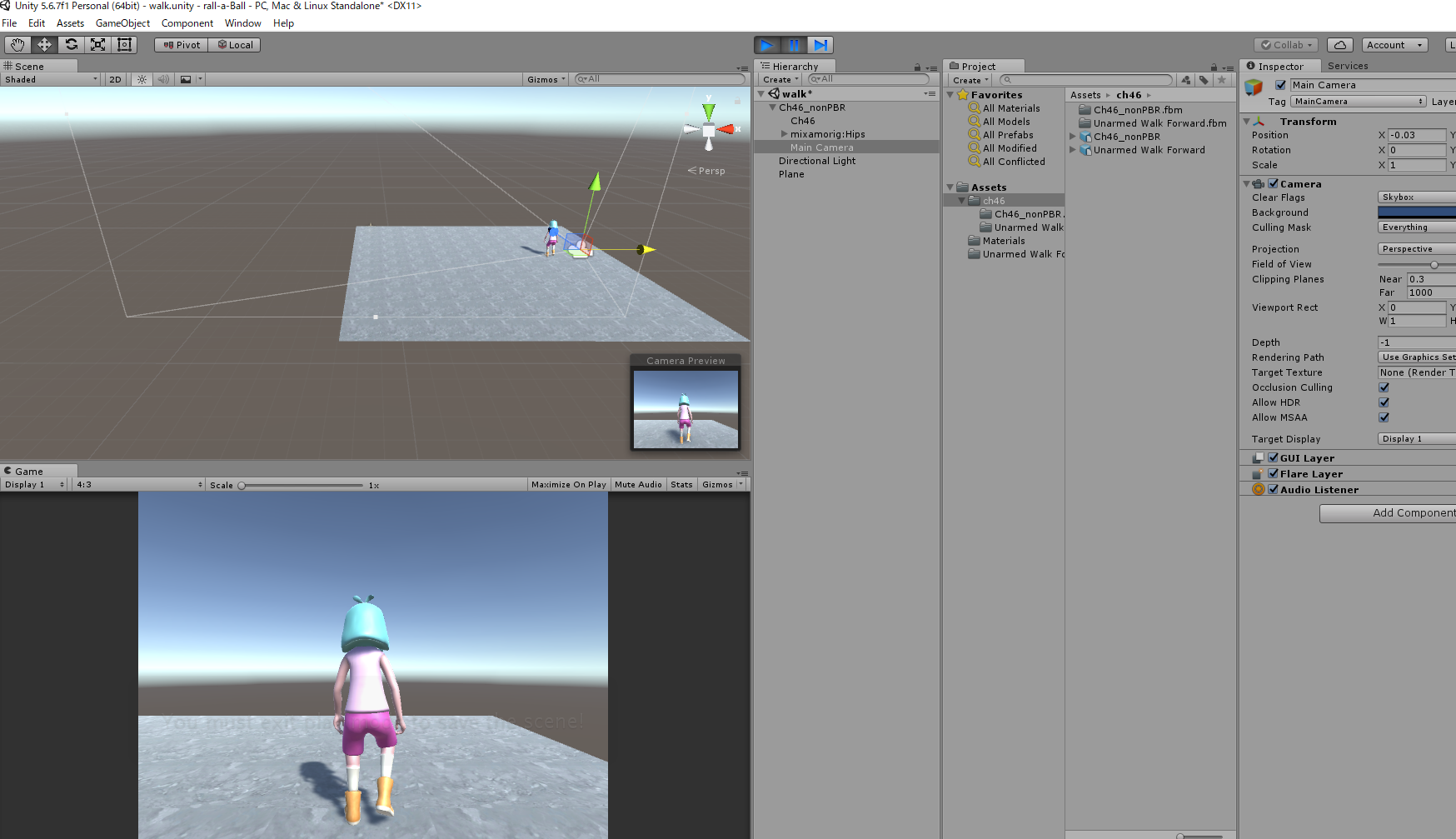Open the Shaded draw mode dropdown
The width and height of the screenshot is (1456, 839).
[x=51, y=80]
